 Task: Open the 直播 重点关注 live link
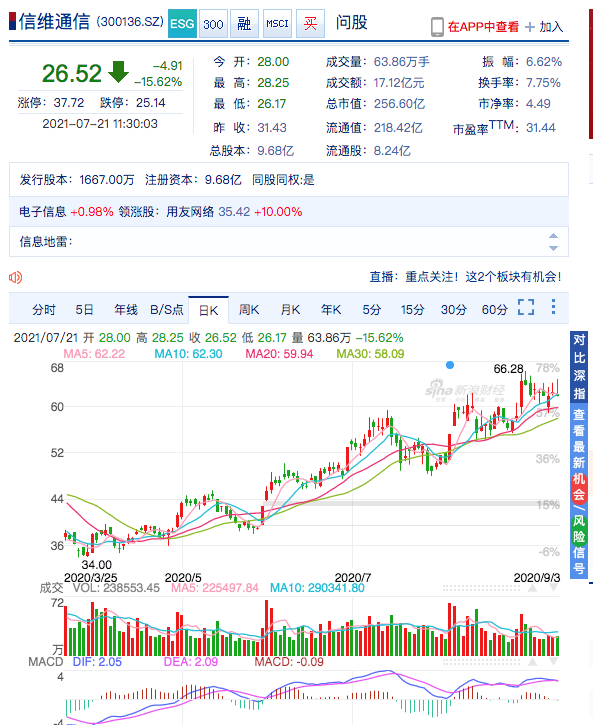coord(465,277)
